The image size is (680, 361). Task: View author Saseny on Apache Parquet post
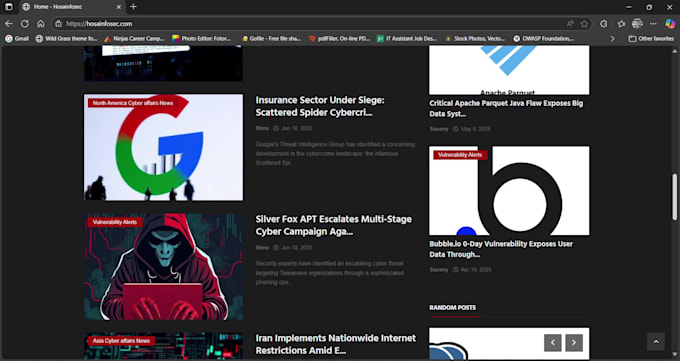[439, 129]
